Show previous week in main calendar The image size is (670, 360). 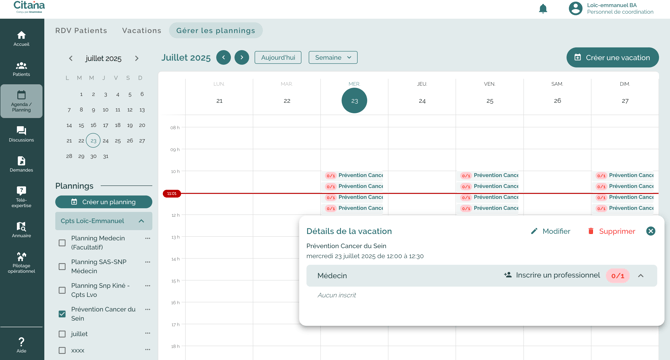(x=223, y=57)
